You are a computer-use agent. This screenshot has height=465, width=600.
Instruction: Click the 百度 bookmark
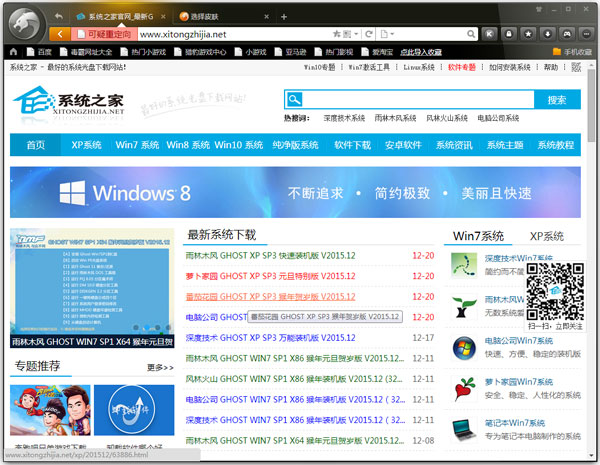(x=39, y=52)
